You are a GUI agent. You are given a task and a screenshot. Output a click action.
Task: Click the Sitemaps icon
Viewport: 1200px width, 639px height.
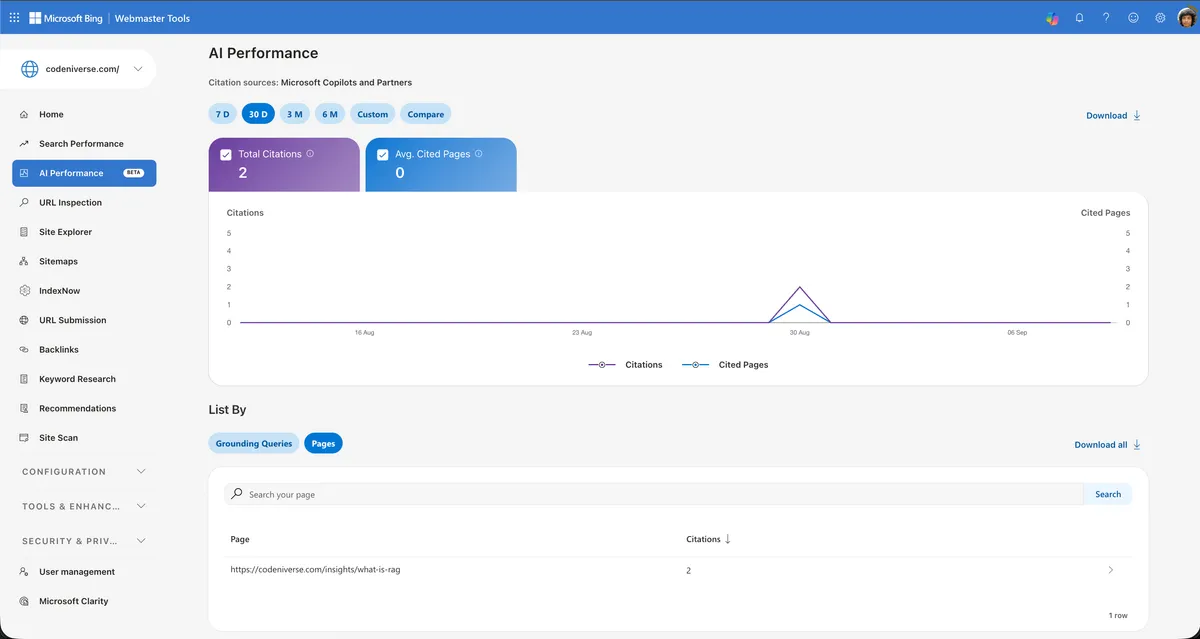click(x=24, y=261)
